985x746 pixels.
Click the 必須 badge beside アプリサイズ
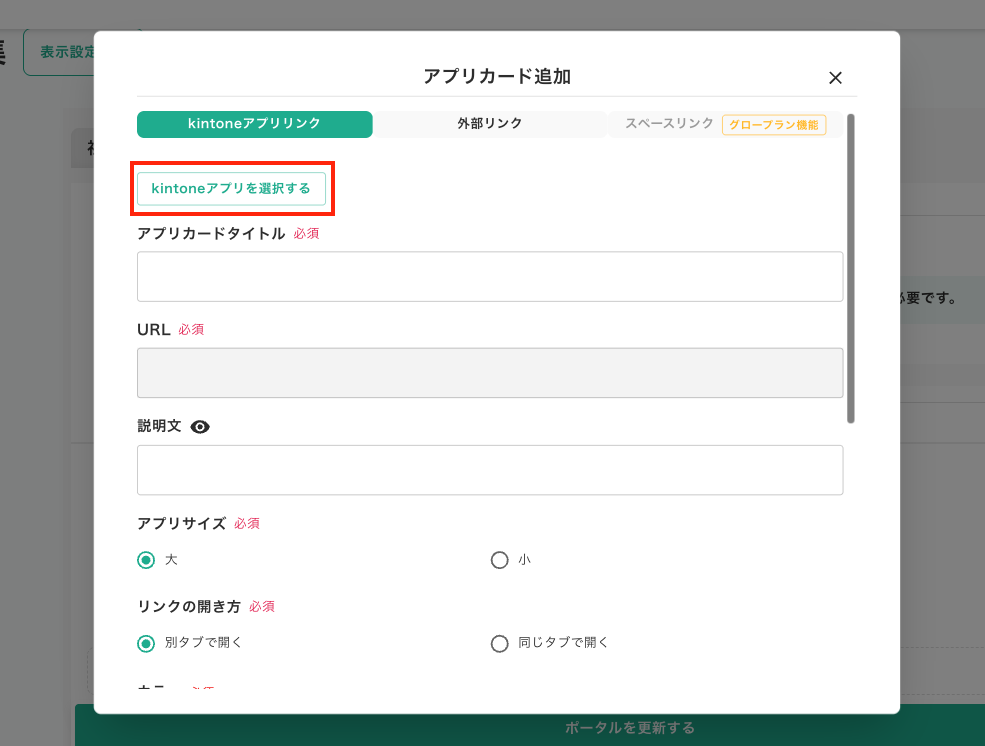tap(246, 524)
